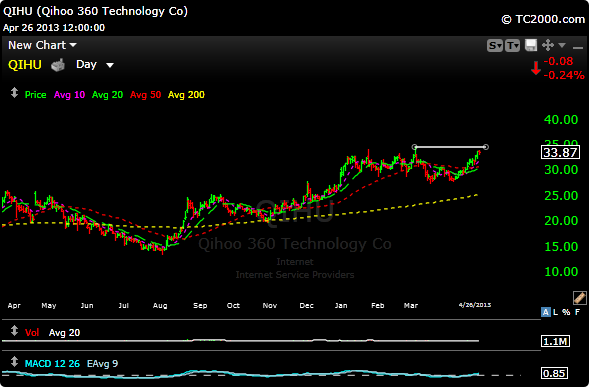Image resolution: width=589 pixels, height=387 pixels.
Task: Switch to arithmetic scale A
Action: click(546, 312)
